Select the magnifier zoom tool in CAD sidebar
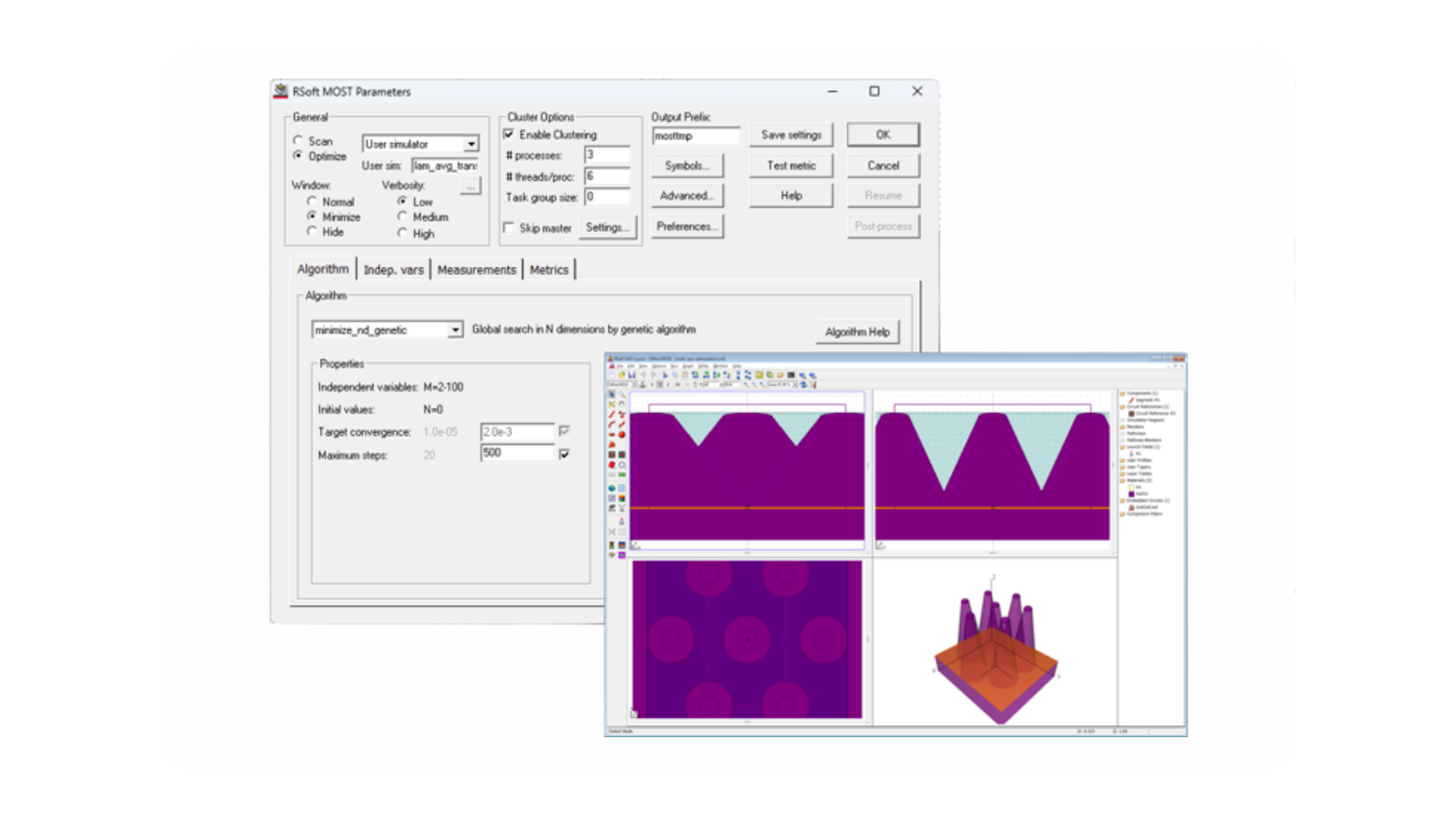1456x819 pixels. (622, 394)
